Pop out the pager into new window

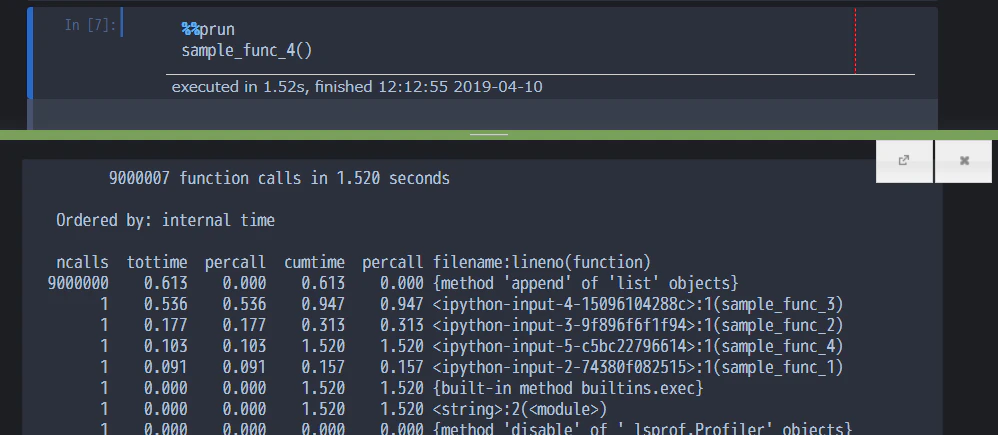[x=904, y=161]
